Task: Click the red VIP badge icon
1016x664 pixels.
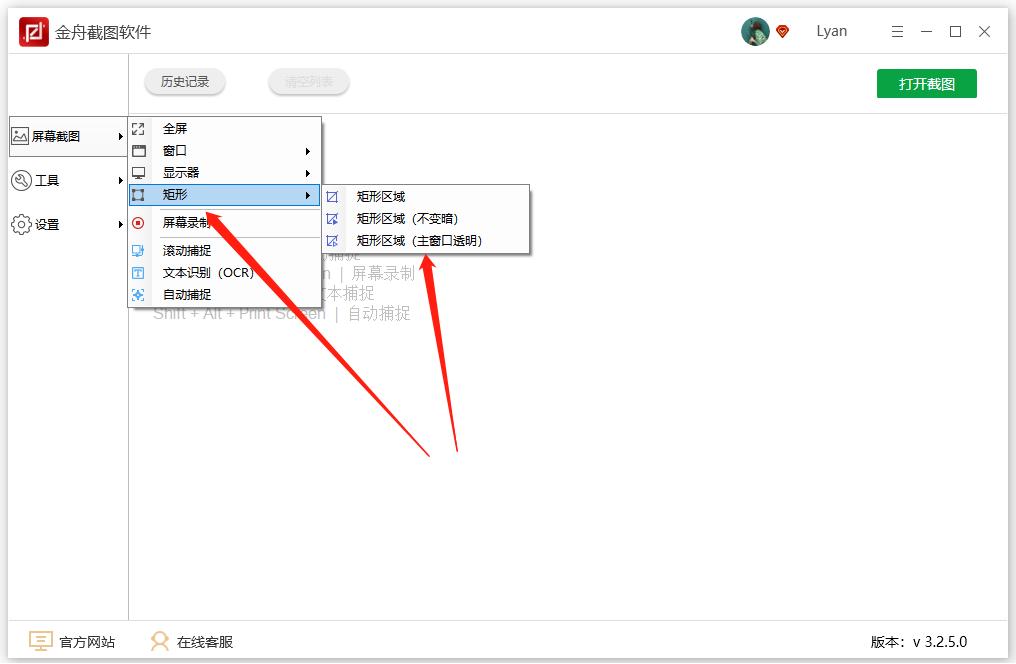Action: pyautogui.click(x=781, y=30)
